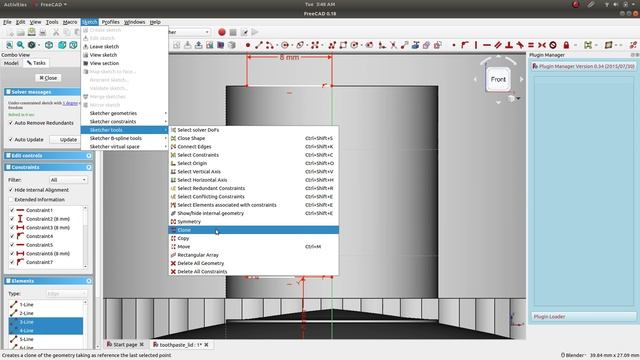Apply the horizontal constraint icon

coord(487,45)
